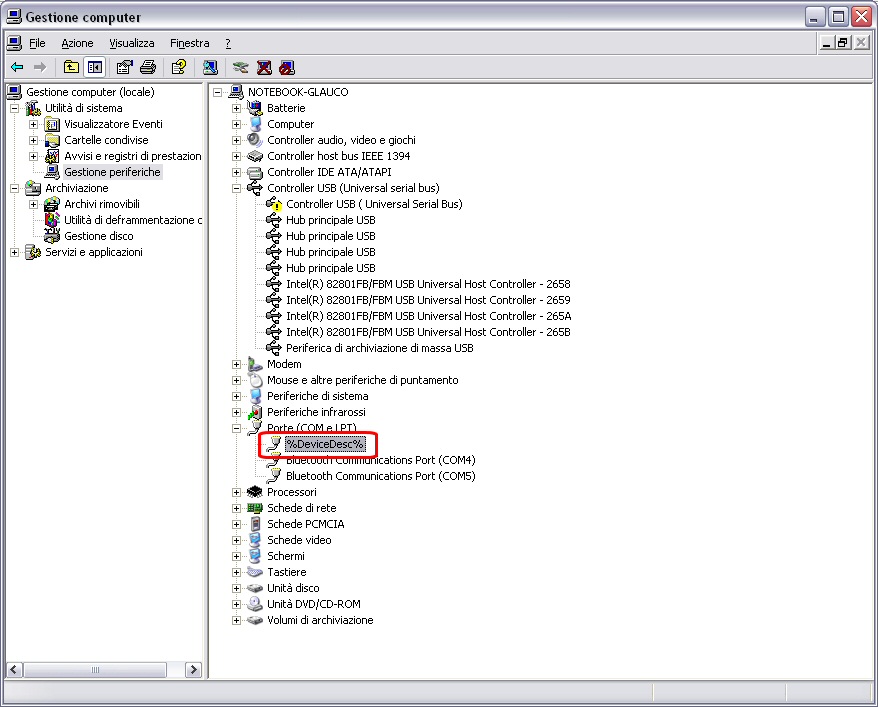Click the Disable device toolbar icon
878x707 pixels.
287,68
